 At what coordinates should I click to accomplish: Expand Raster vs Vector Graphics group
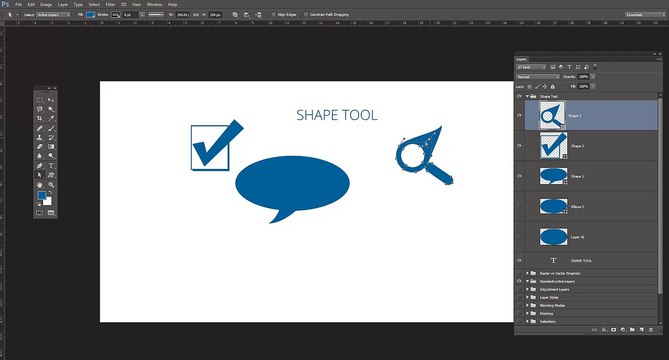click(x=527, y=273)
